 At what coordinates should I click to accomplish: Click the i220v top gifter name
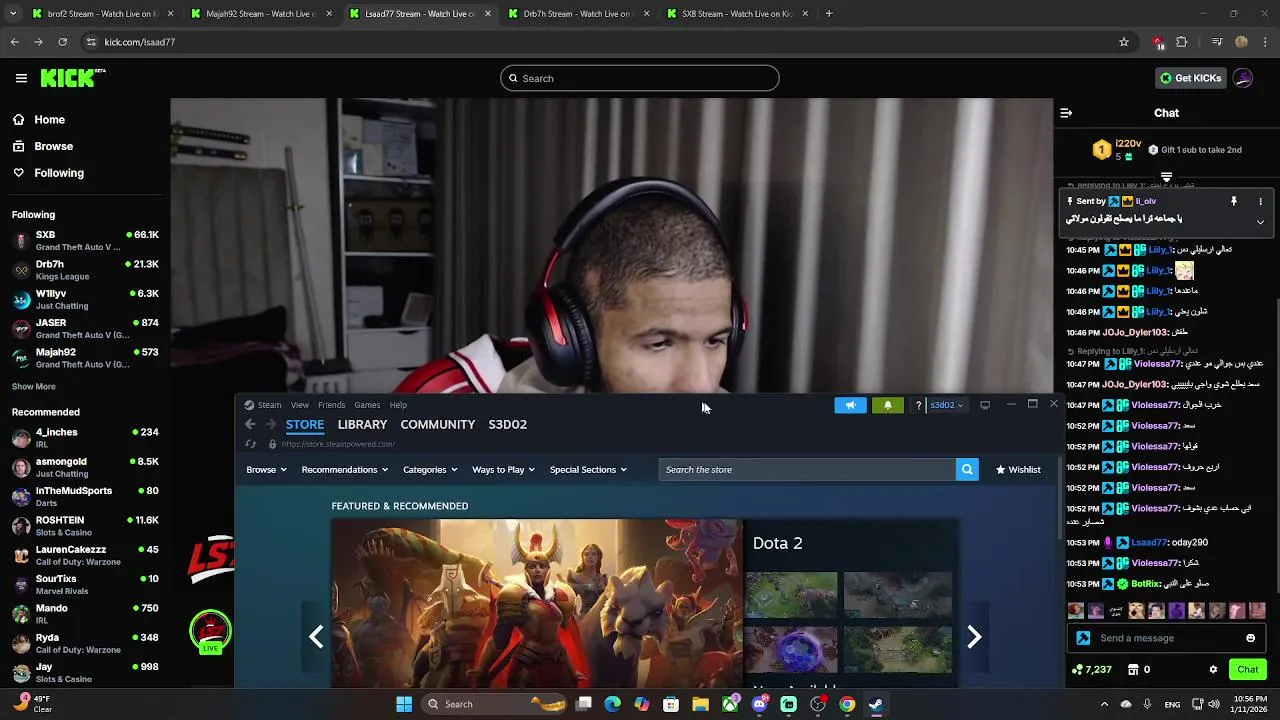(1128, 144)
